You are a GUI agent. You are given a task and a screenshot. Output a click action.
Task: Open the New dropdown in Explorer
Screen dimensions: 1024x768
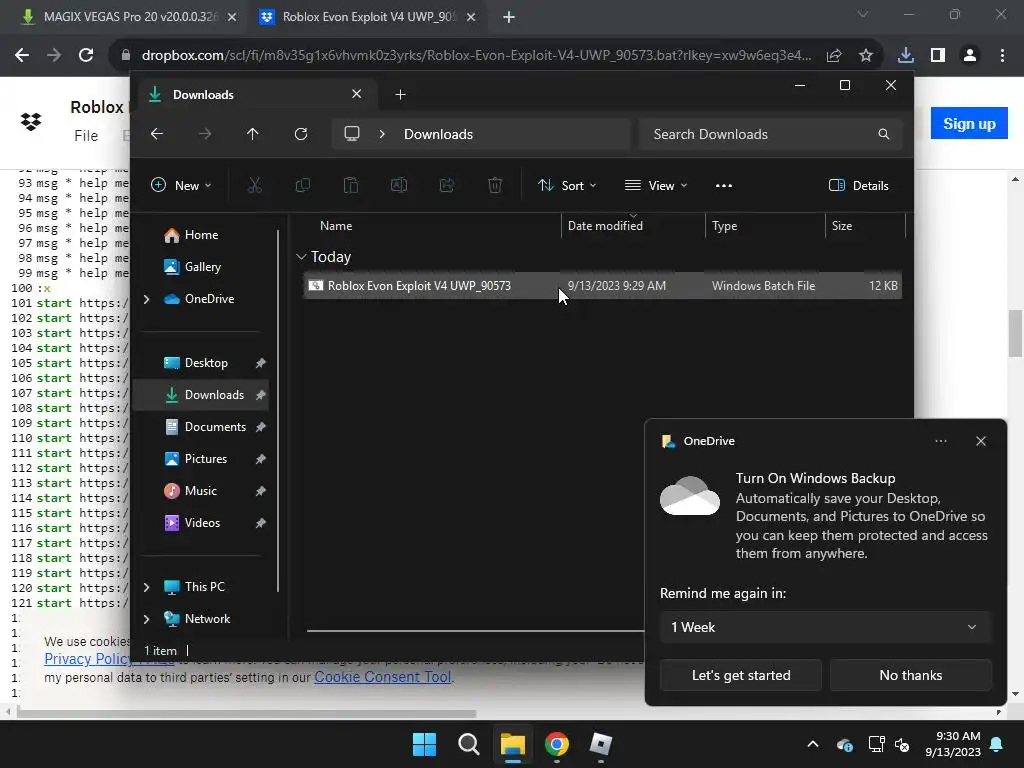(x=181, y=185)
